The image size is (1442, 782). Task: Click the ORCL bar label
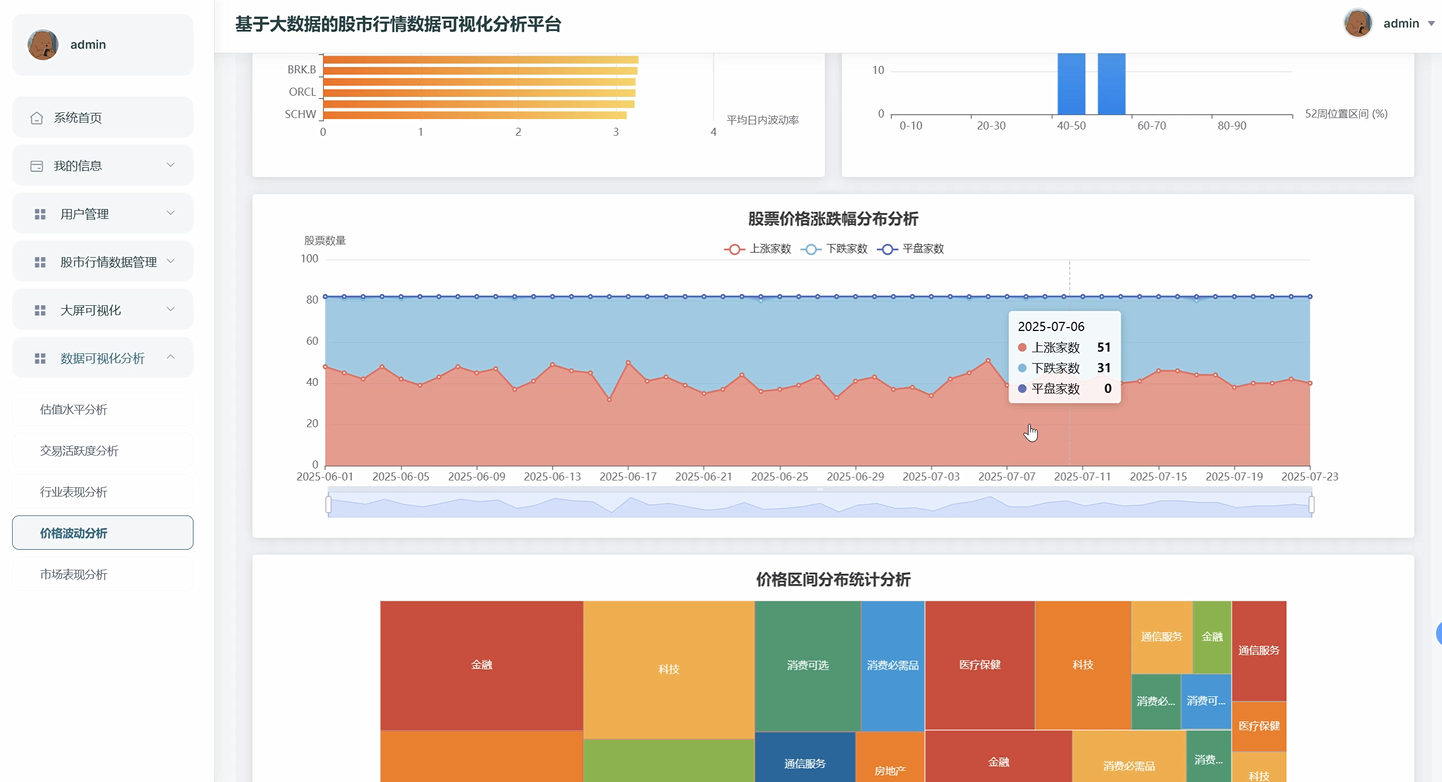(x=303, y=92)
